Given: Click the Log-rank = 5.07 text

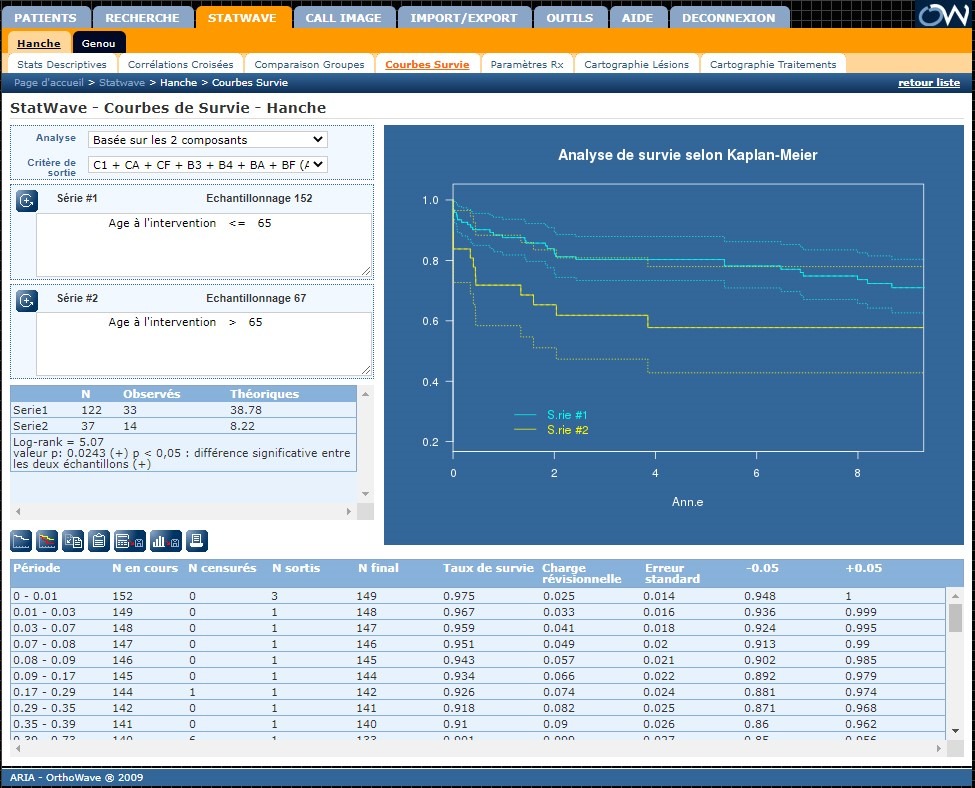Looking at the screenshot, I should (x=58, y=442).
